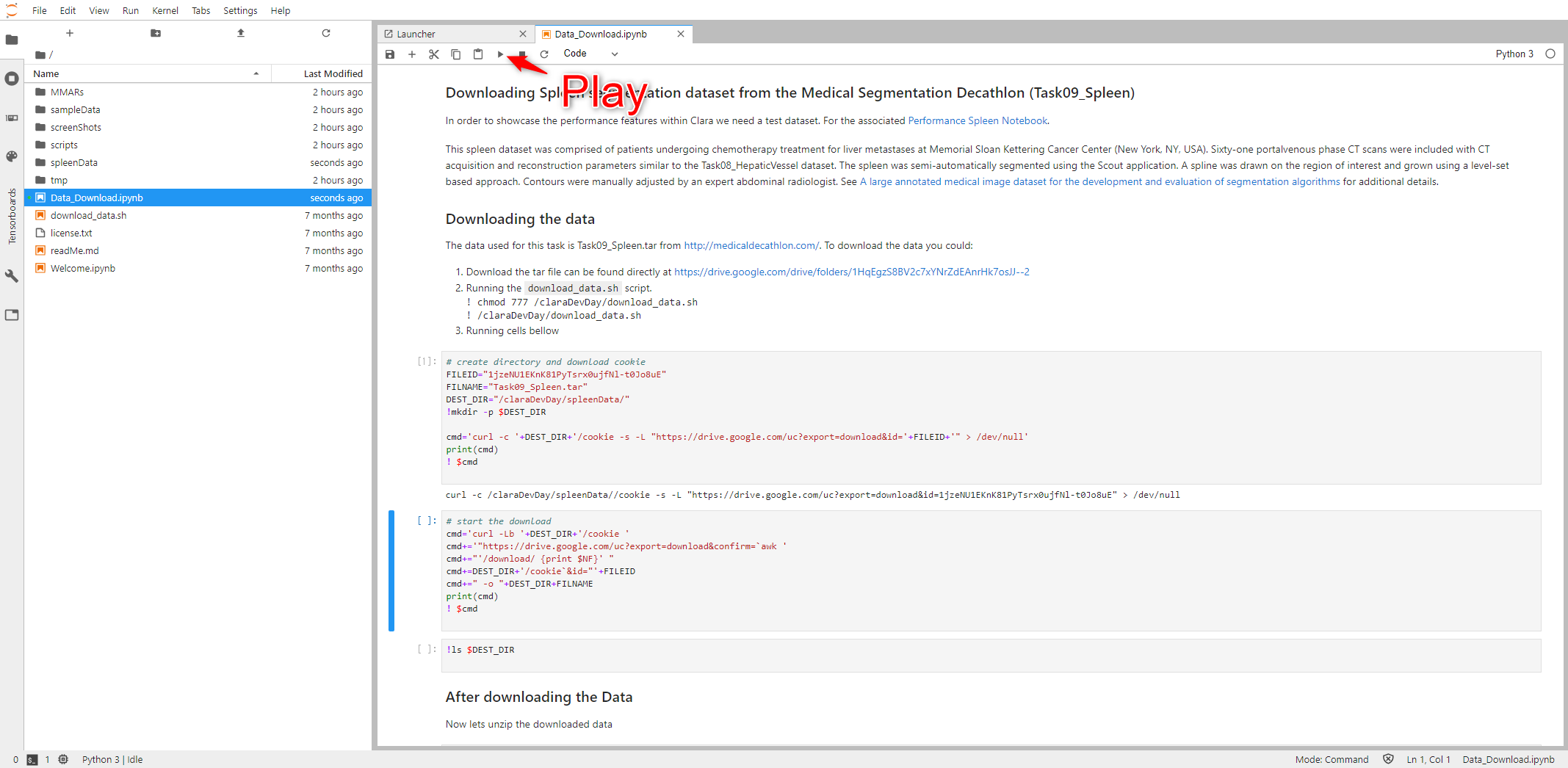Viewport: 1568px width, 768px height.
Task: Insert a cell below with plus icon
Action: (x=412, y=54)
